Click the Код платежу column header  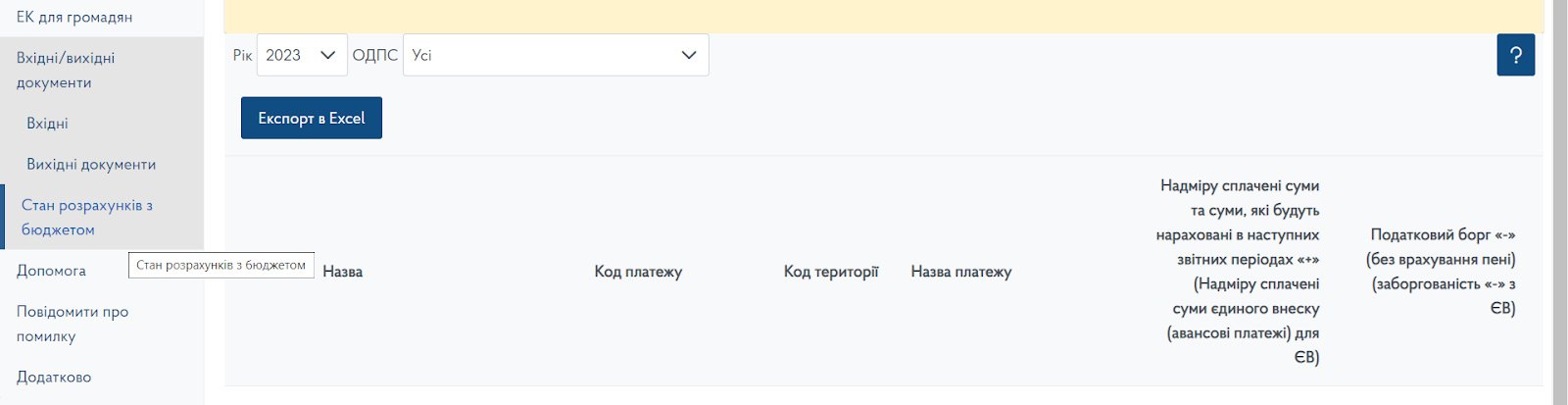point(638,272)
